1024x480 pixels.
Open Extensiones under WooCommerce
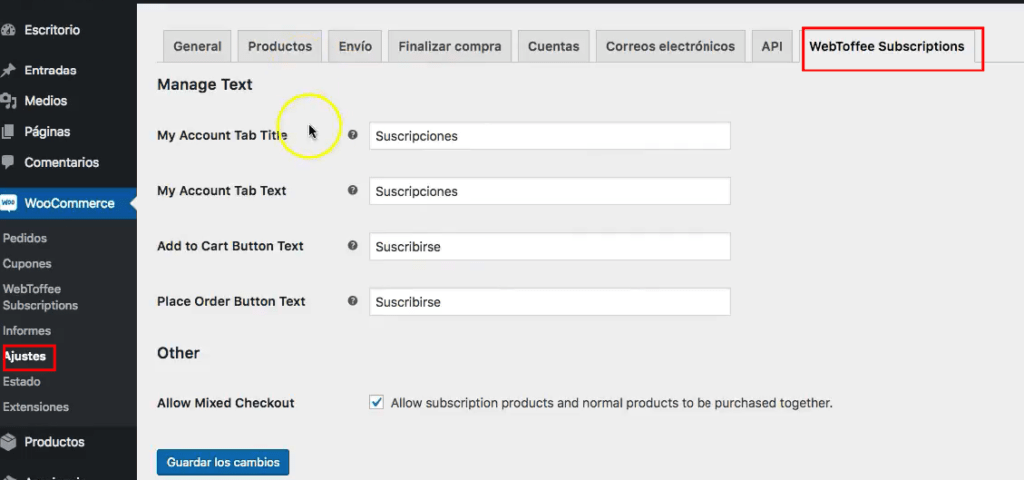click(35, 407)
